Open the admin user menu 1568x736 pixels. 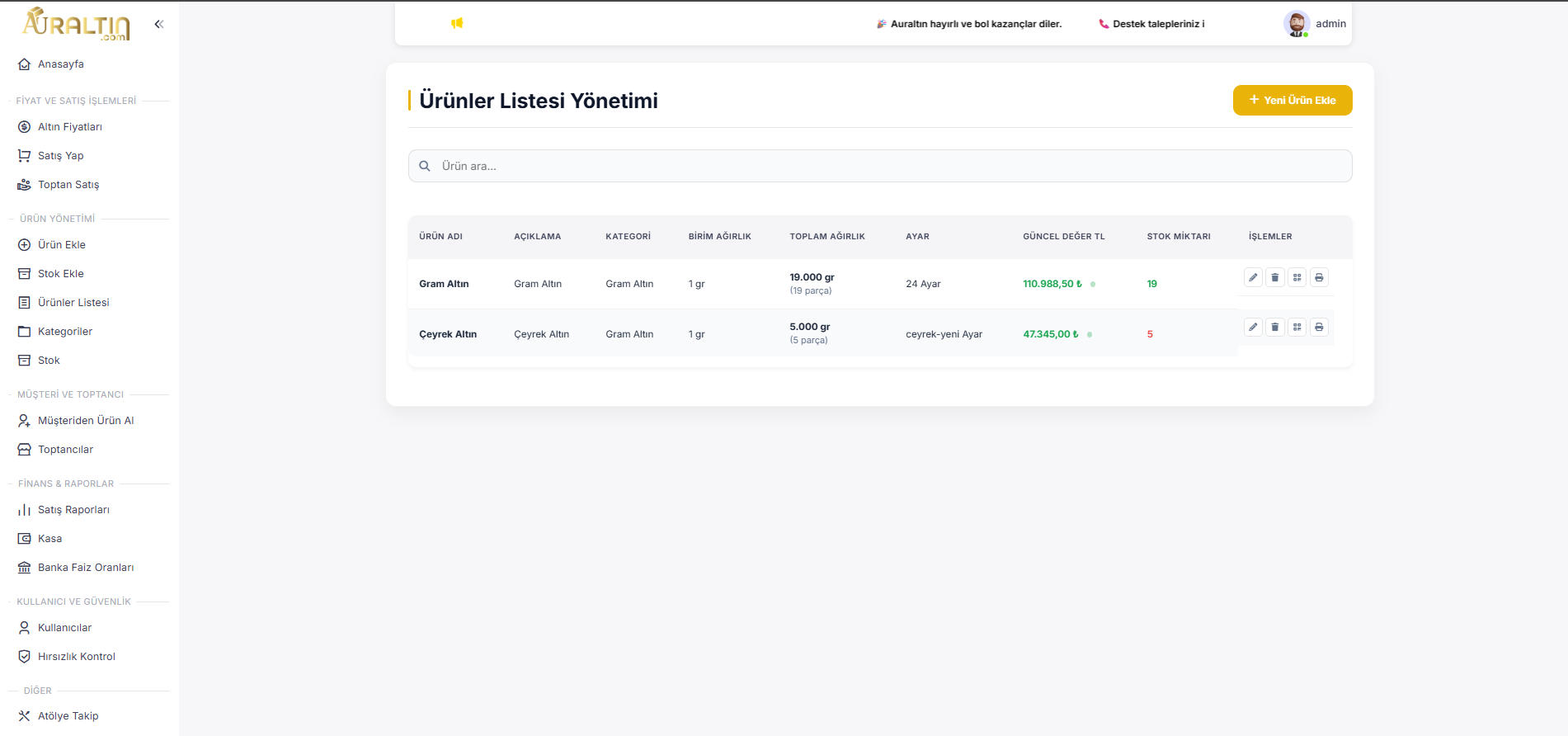tap(1330, 24)
